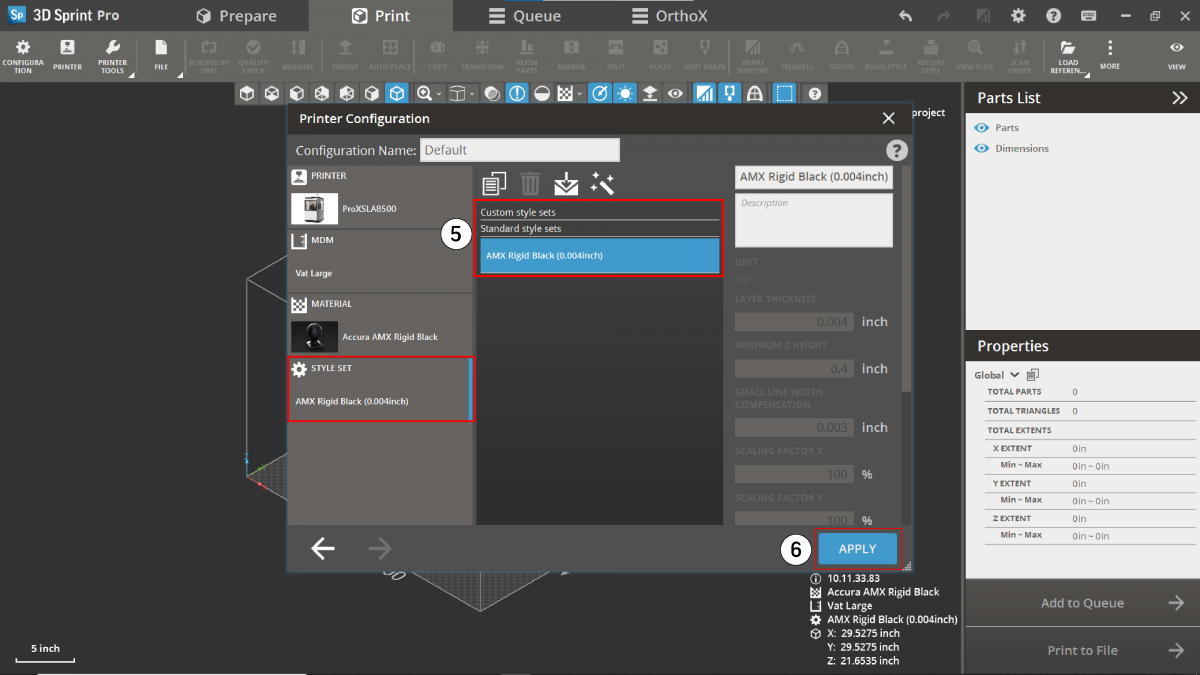This screenshot has width=1200, height=675.
Task: Click the undo arrow in title bar
Action: pyautogui.click(x=905, y=16)
